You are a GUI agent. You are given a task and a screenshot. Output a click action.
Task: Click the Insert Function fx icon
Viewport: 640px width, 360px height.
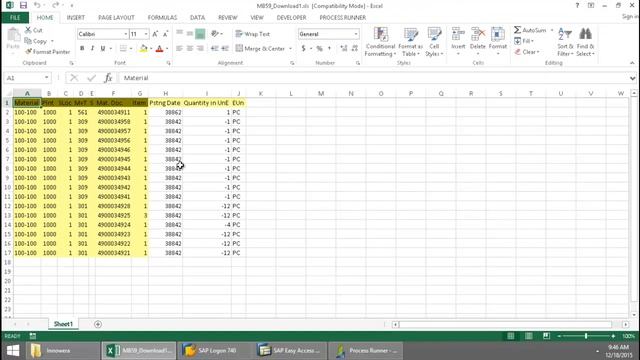tap(108, 78)
